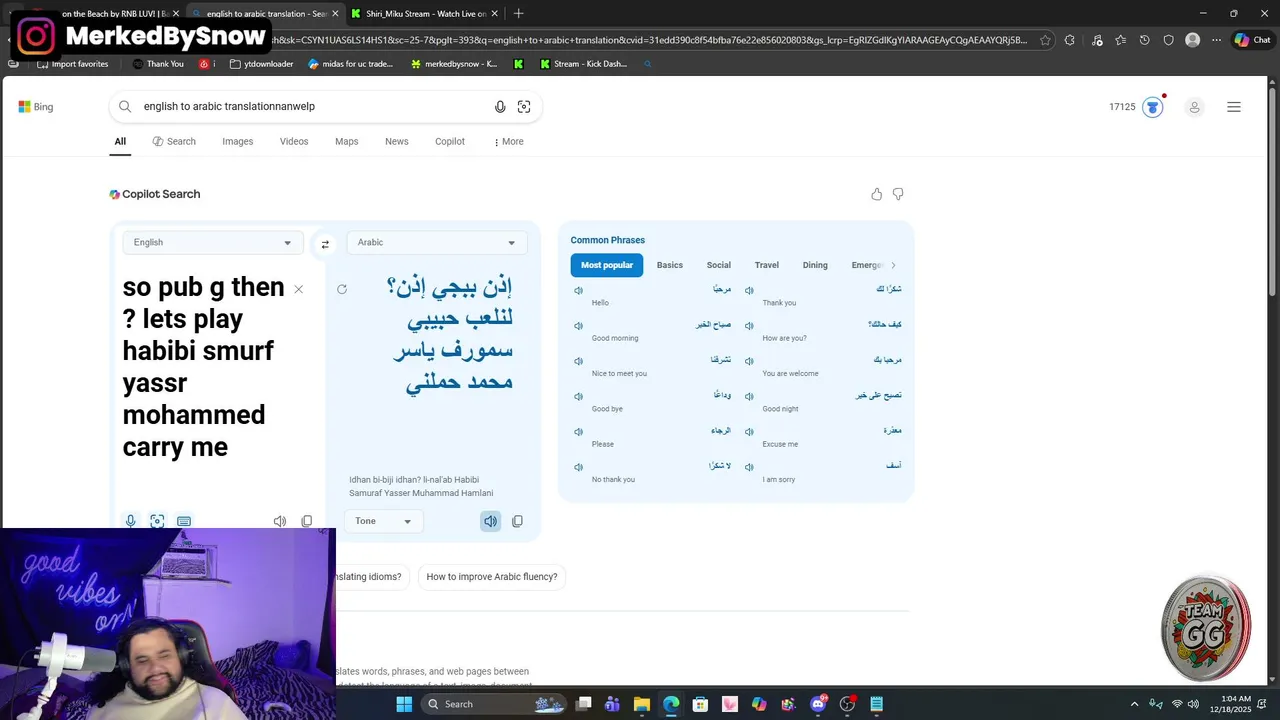Open the translator on-screen keyboard icon
The width and height of the screenshot is (1280, 720).
click(x=184, y=521)
